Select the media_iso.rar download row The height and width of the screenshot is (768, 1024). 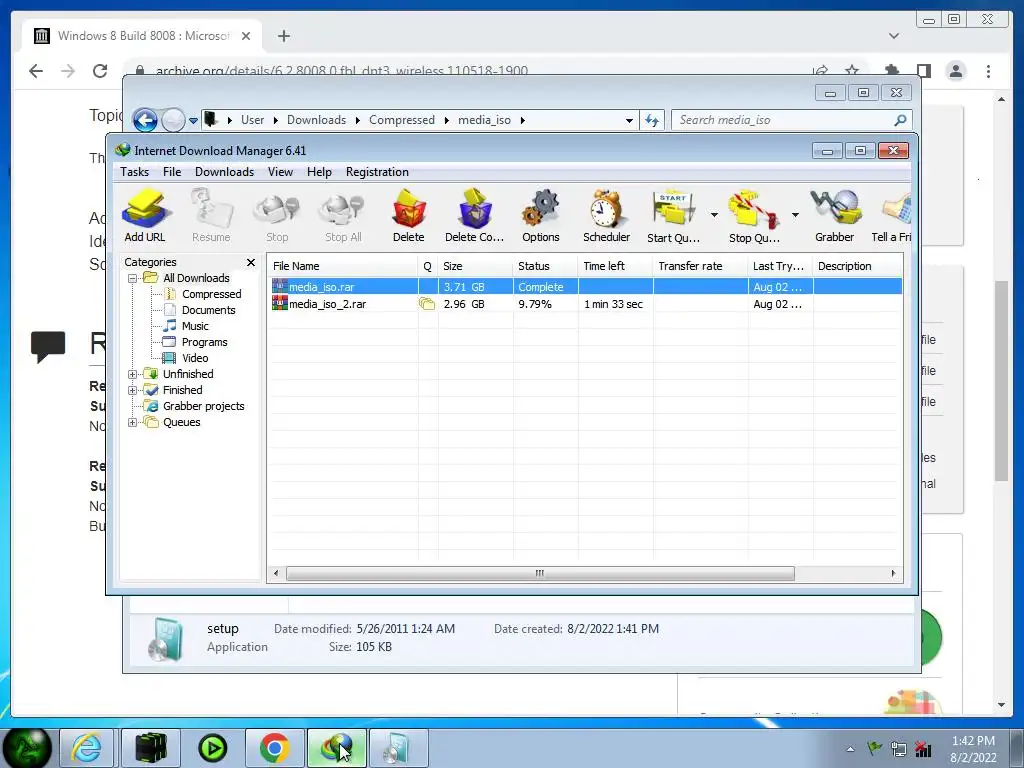pyautogui.click(x=585, y=287)
